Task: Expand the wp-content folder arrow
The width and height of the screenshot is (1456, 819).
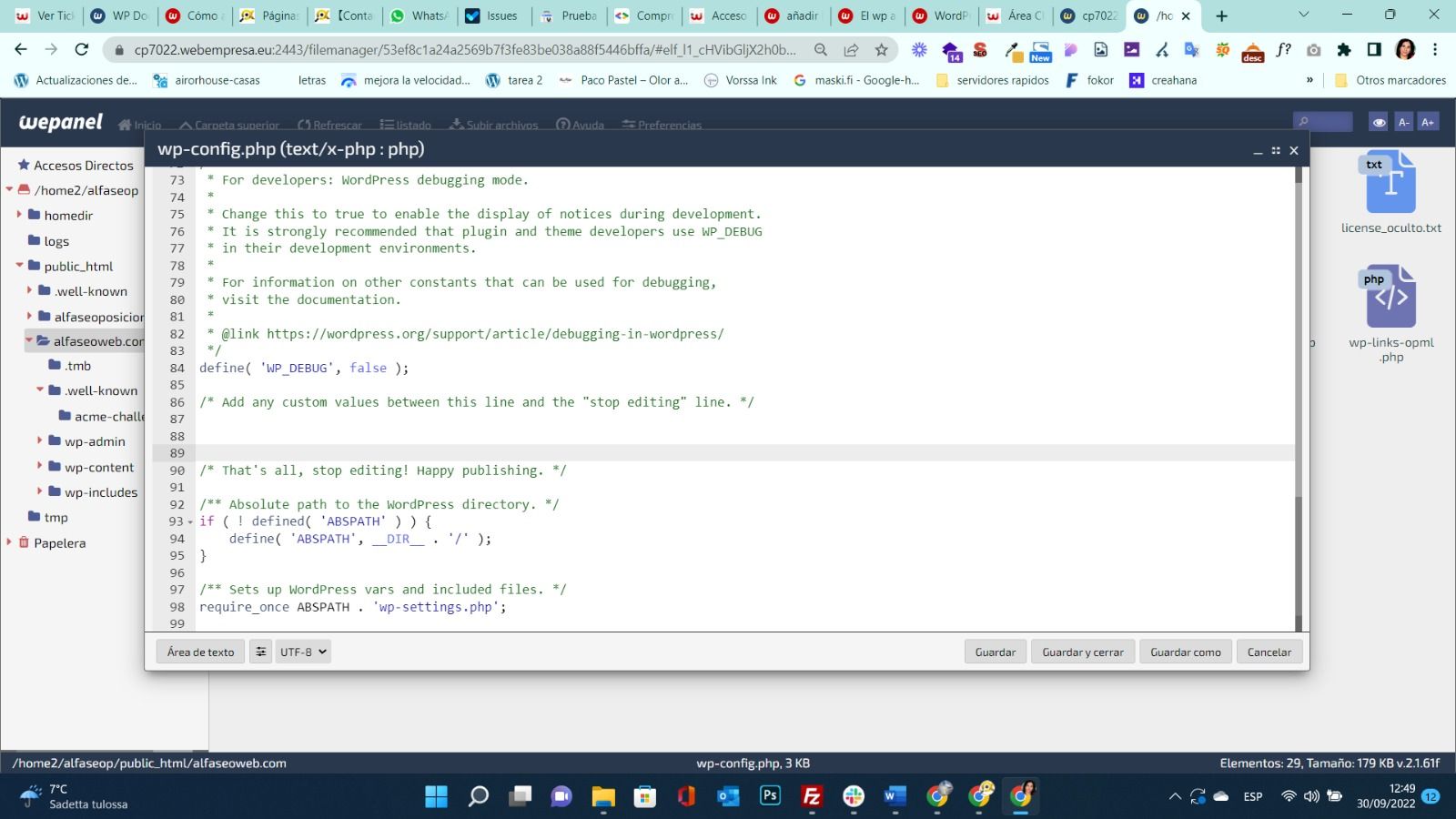Action: (39, 466)
